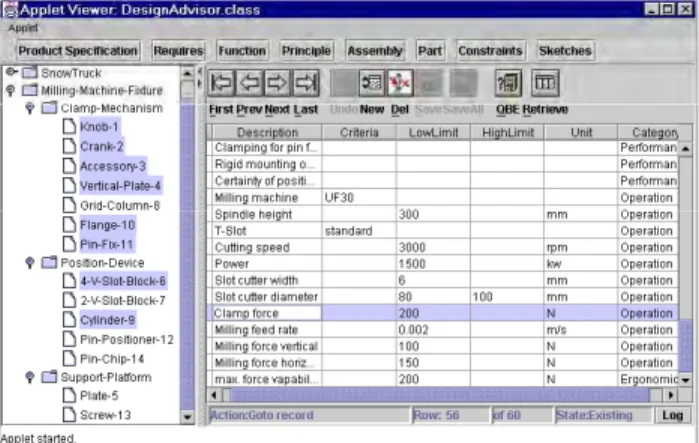Click the Row: 56 status field
Image resolution: width=699 pixels, height=443 pixels.
pos(451,415)
